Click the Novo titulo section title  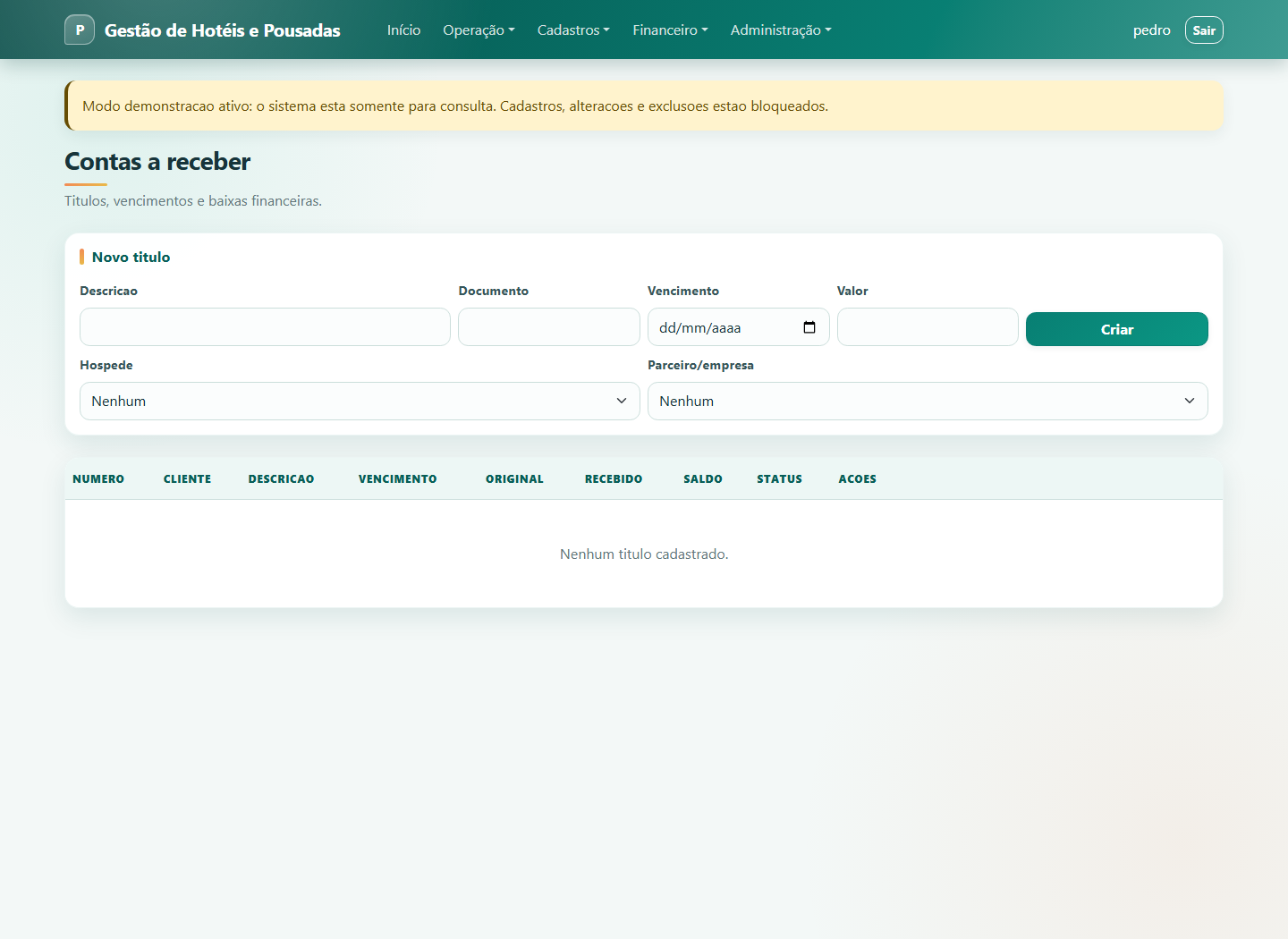tap(131, 257)
